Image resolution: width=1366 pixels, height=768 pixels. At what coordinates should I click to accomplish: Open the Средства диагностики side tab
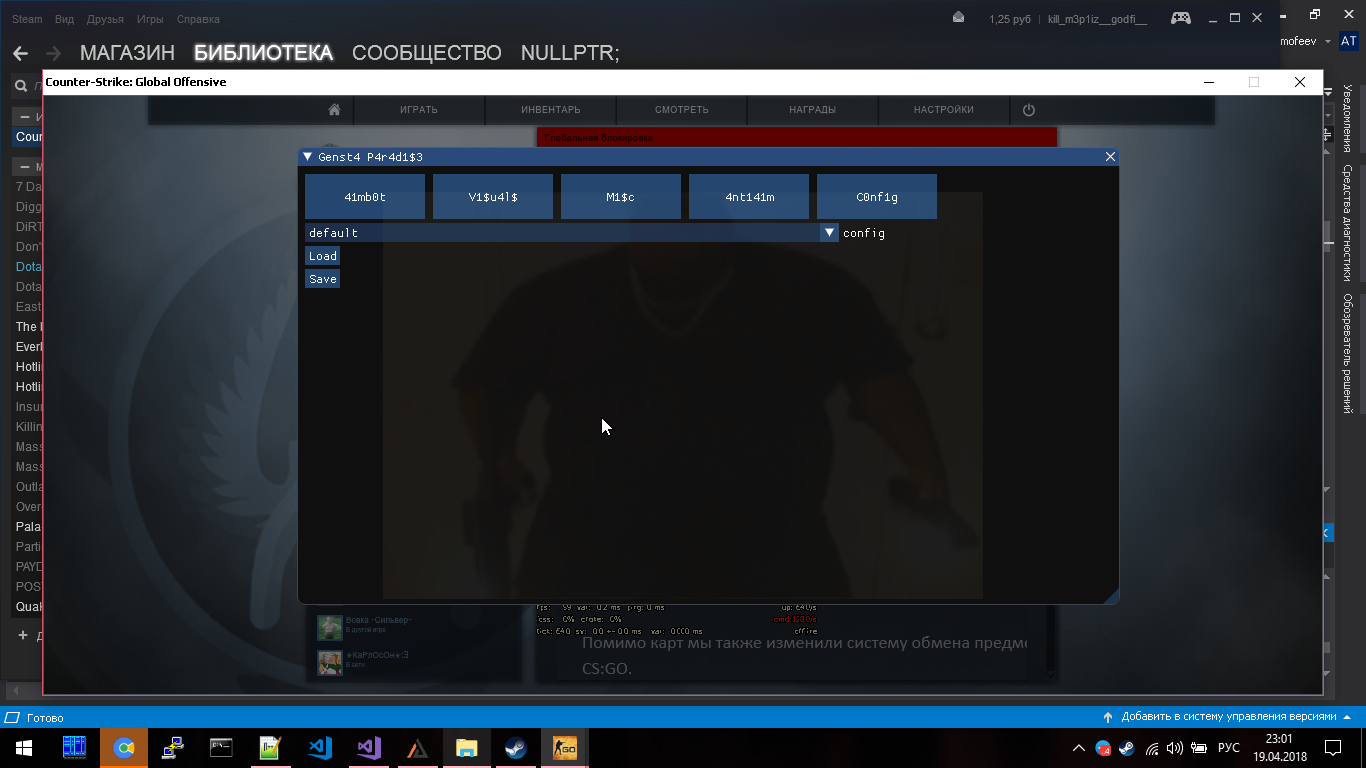1348,222
